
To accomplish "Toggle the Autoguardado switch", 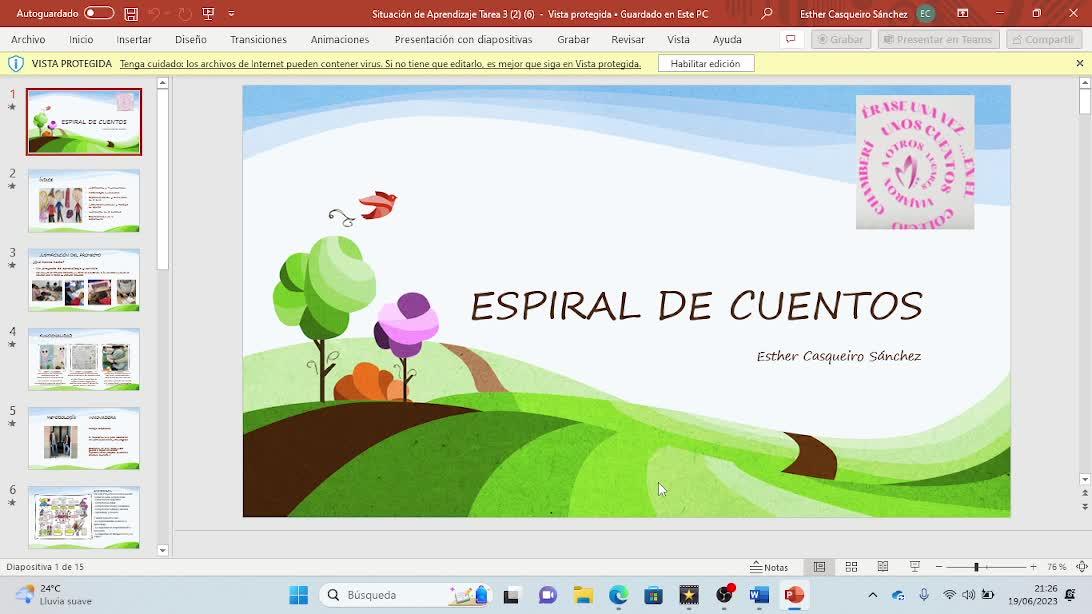I will coord(98,14).
